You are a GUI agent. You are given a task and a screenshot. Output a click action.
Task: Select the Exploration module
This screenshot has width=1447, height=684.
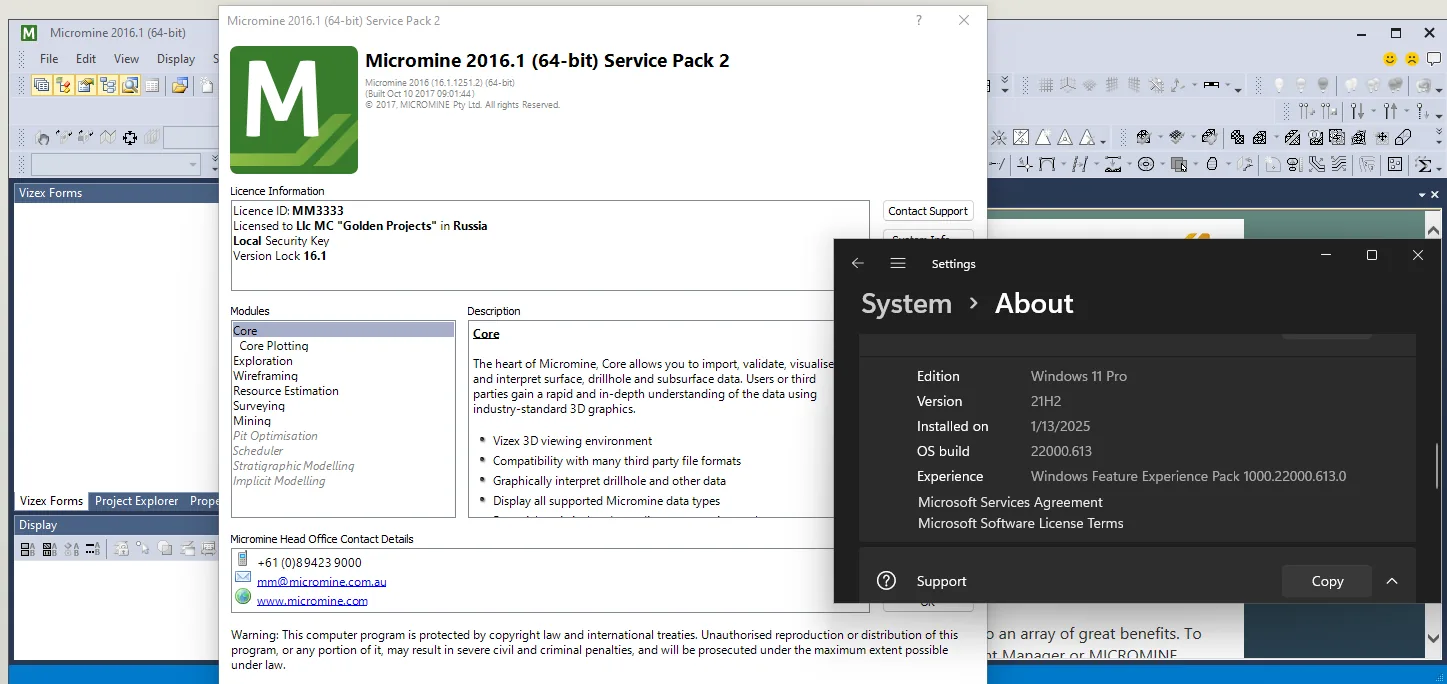click(x=262, y=361)
